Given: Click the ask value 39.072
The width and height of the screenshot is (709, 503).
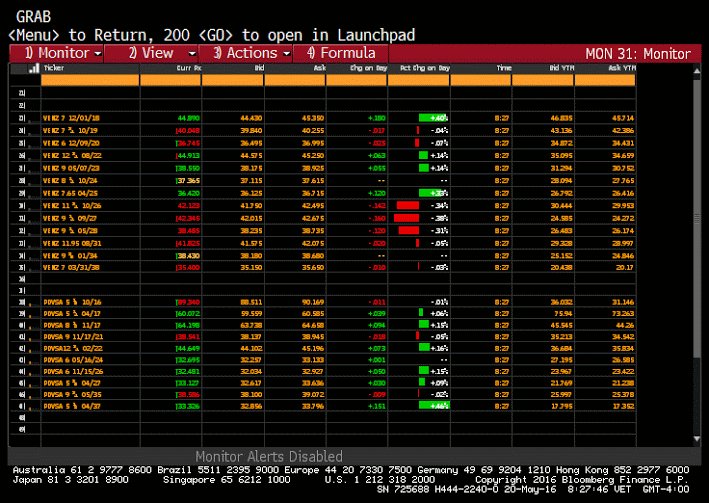Looking at the screenshot, I should click(313, 394).
